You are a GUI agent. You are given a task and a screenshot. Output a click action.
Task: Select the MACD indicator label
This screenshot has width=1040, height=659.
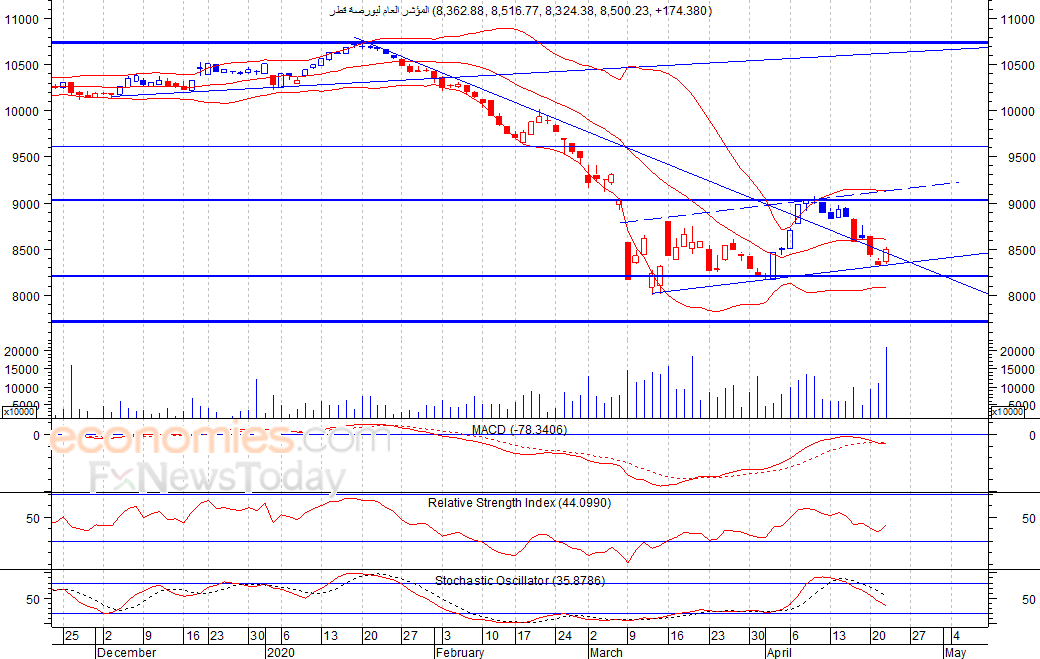519,430
